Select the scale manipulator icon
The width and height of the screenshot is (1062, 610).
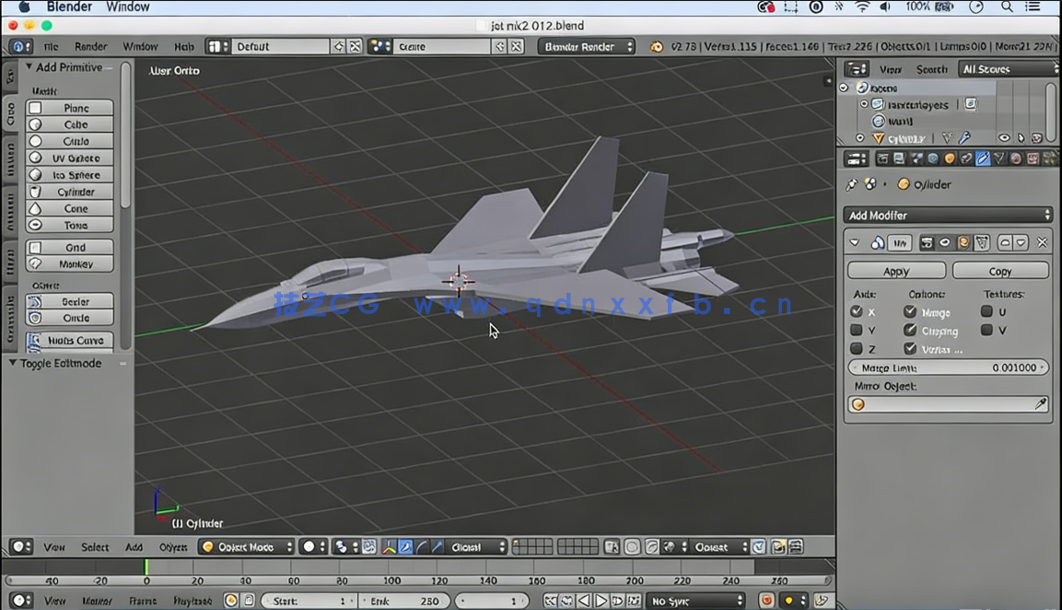coord(438,547)
